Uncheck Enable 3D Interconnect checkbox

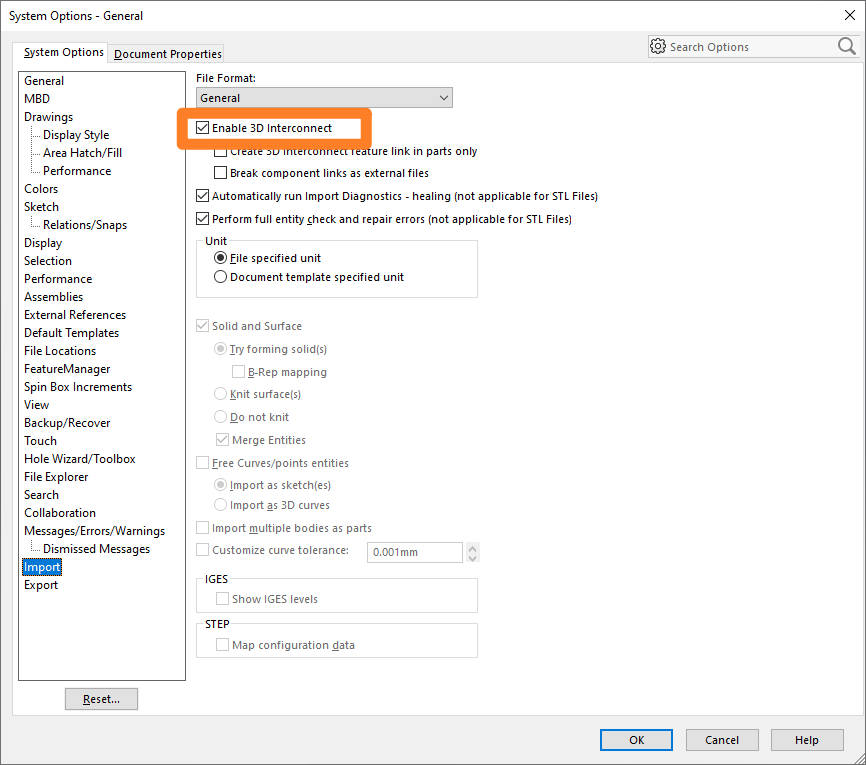point(203,128)
